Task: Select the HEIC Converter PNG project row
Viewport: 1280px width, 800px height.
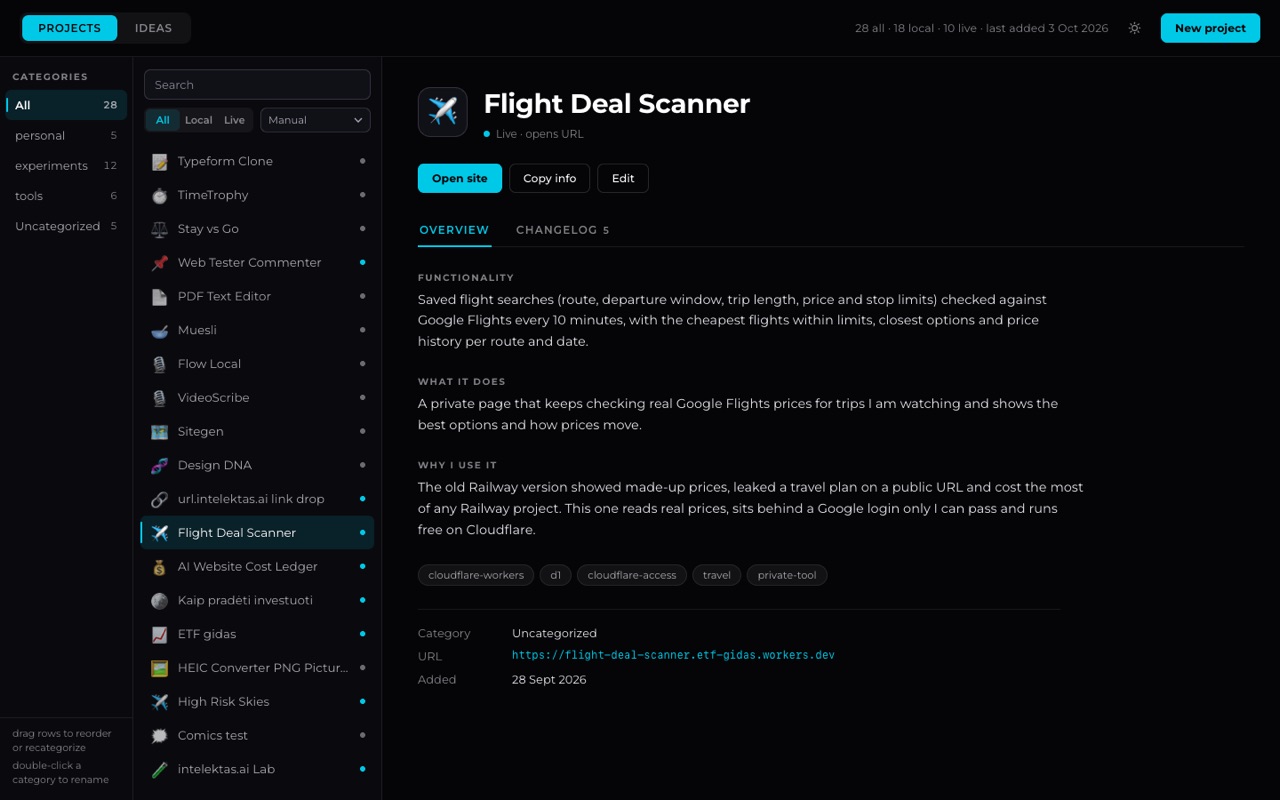Action: (x=257, y=668)
